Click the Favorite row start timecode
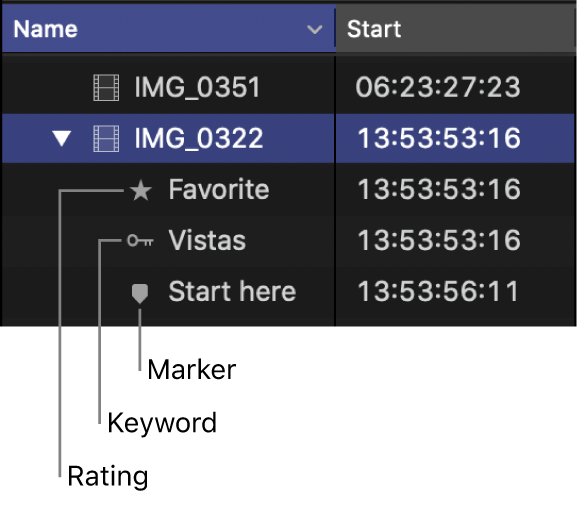The height and width of the screenshot is (506, 578). 439,189
